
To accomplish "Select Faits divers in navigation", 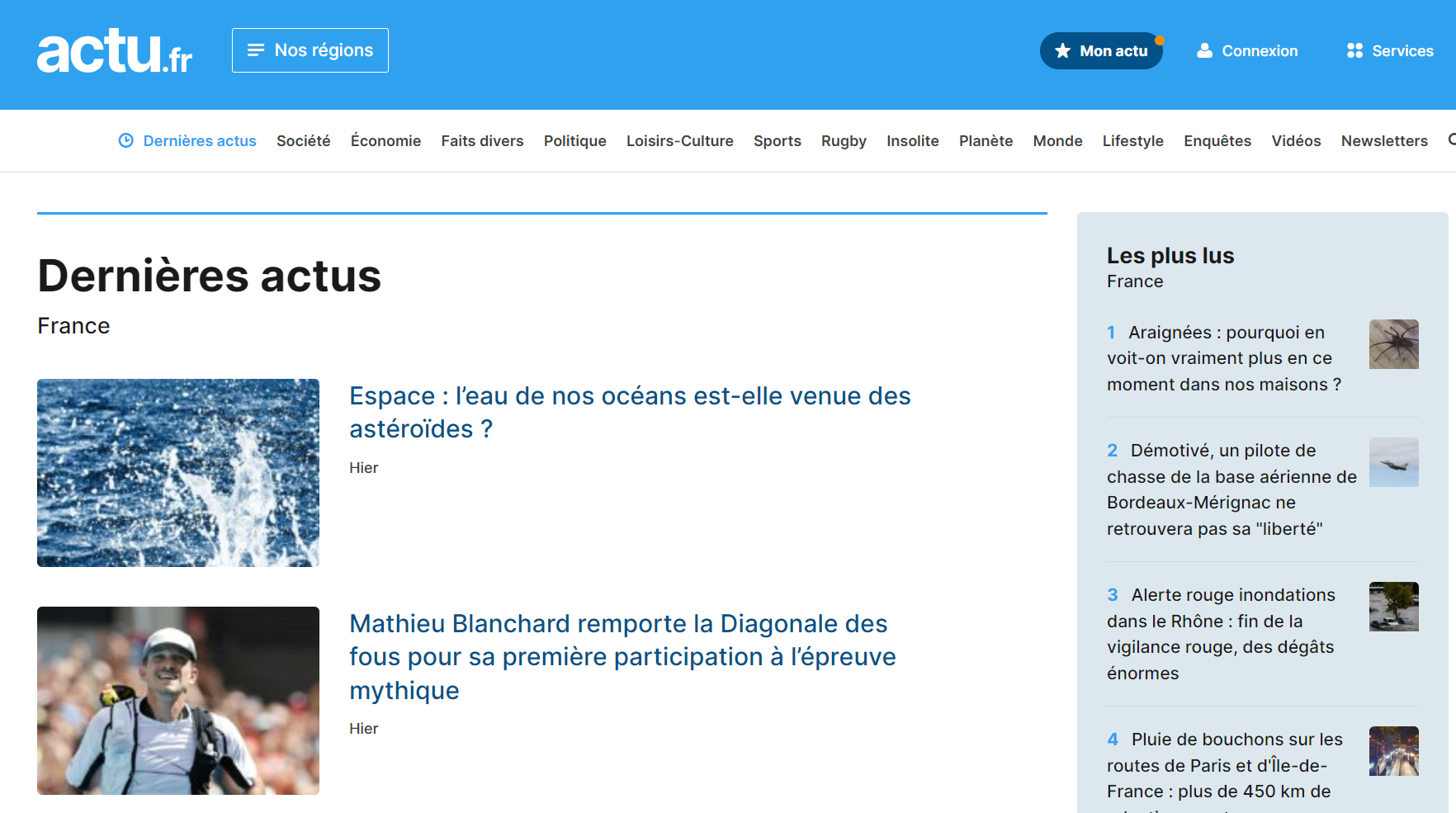I will click(482, 141).
